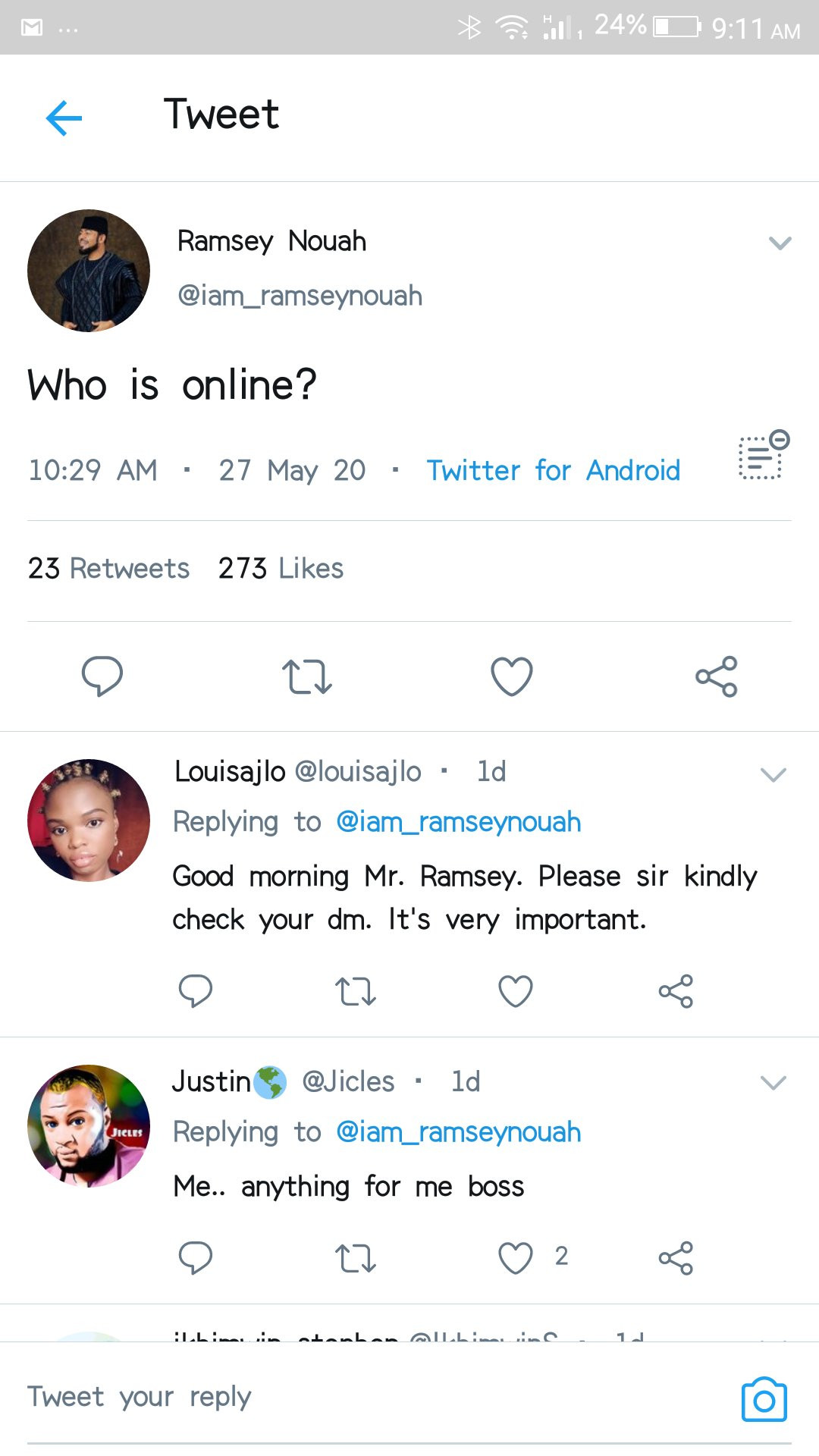Open camera icon in reply bar

click(x=764, y=1400)
